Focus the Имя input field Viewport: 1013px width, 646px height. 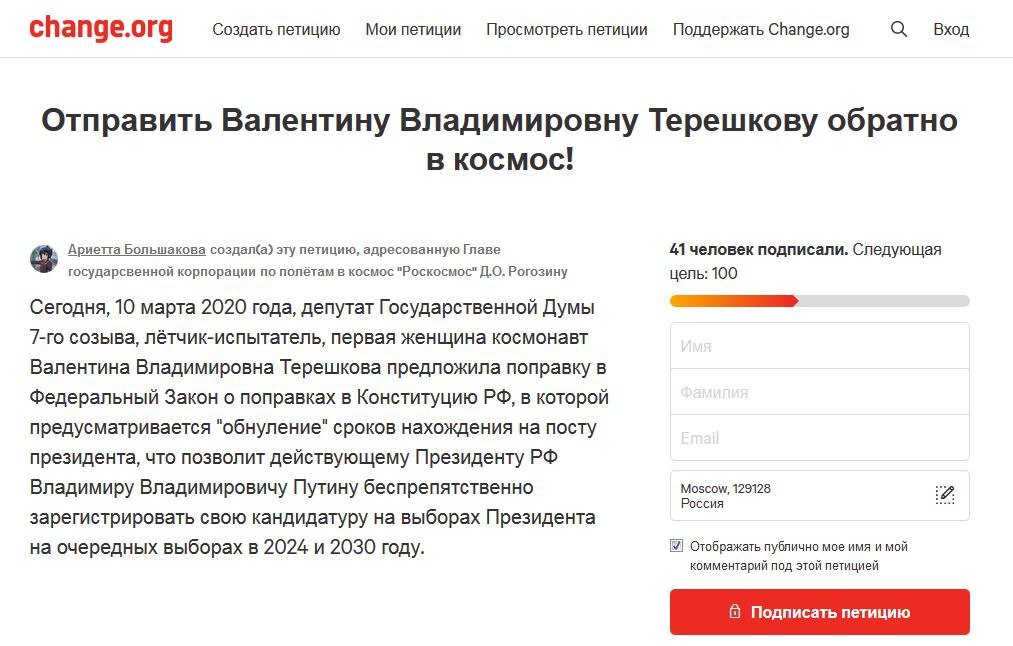click(820, 346)
